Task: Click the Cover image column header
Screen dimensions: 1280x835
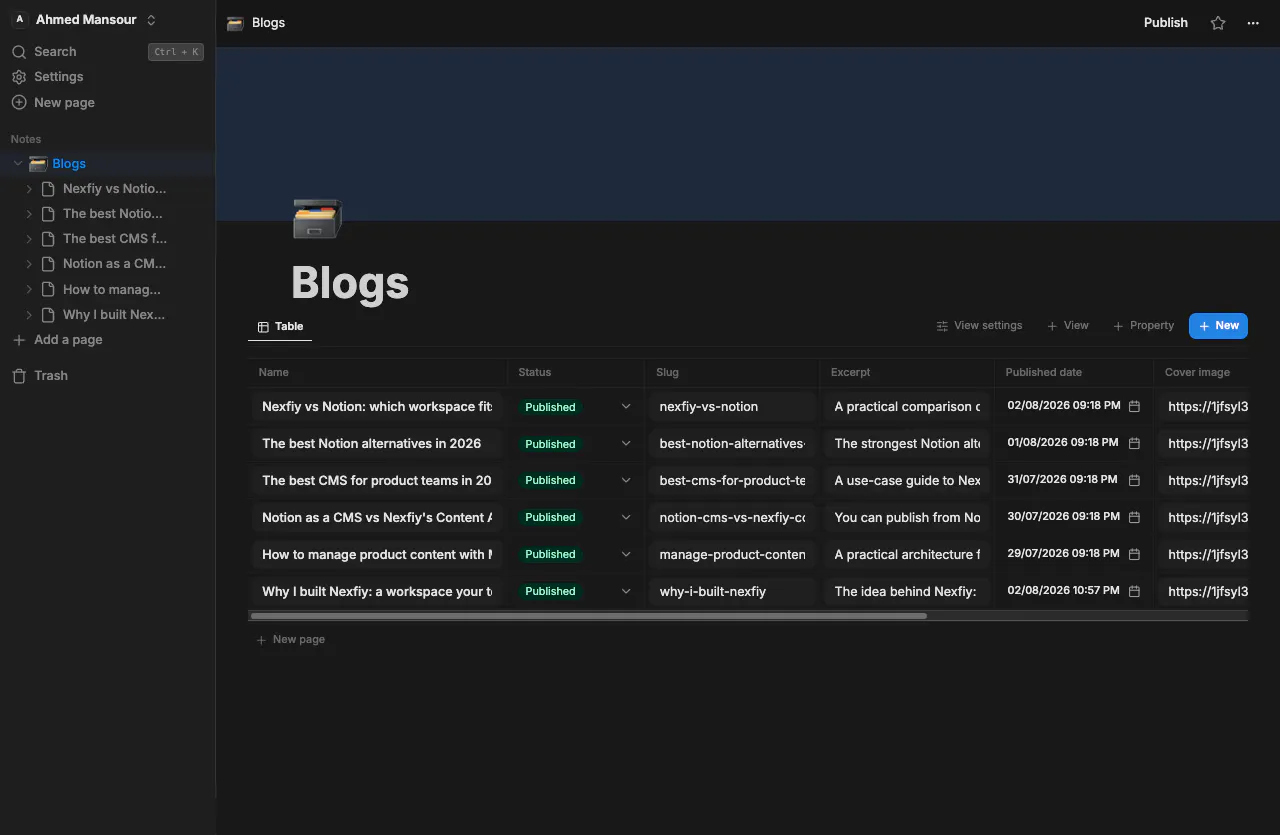Action: coord(1201,372)
